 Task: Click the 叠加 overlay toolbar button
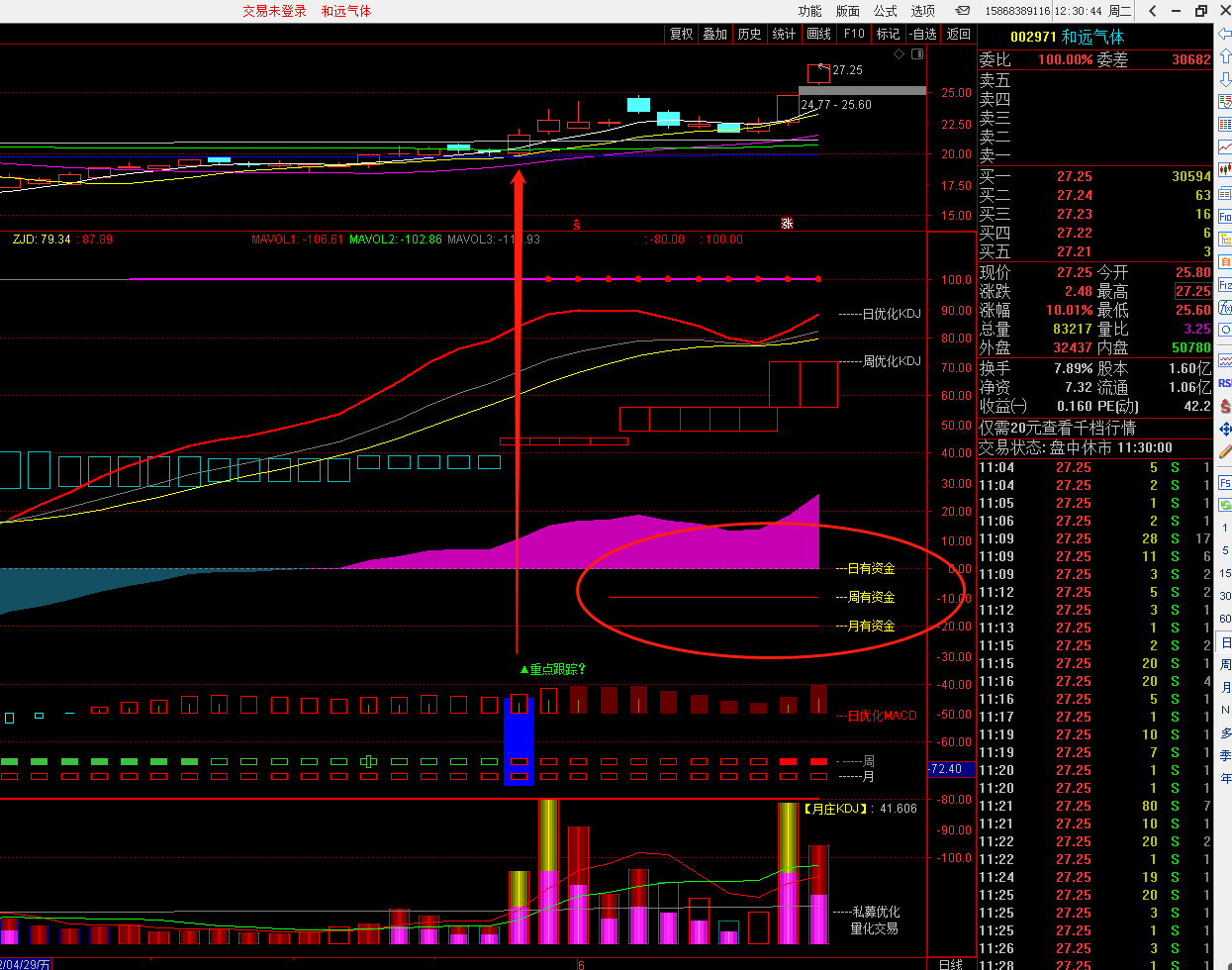click(x=715, y=34)
